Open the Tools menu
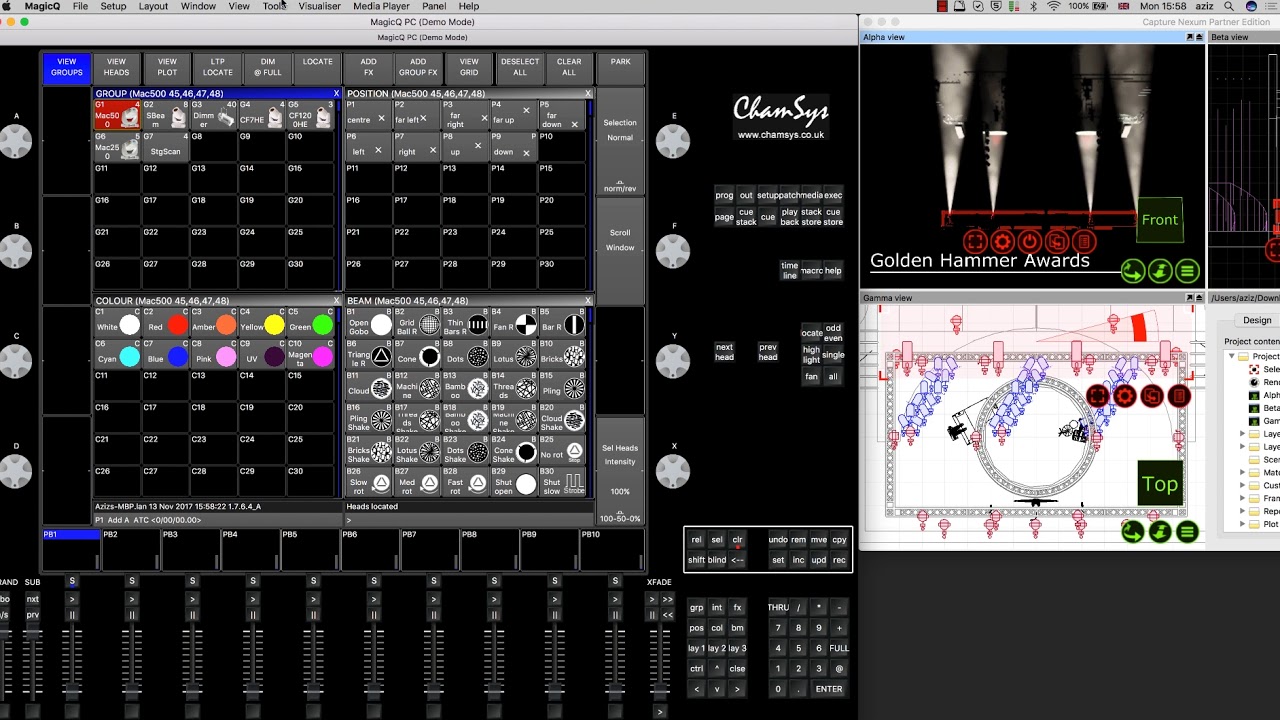 tap(274, 6)
